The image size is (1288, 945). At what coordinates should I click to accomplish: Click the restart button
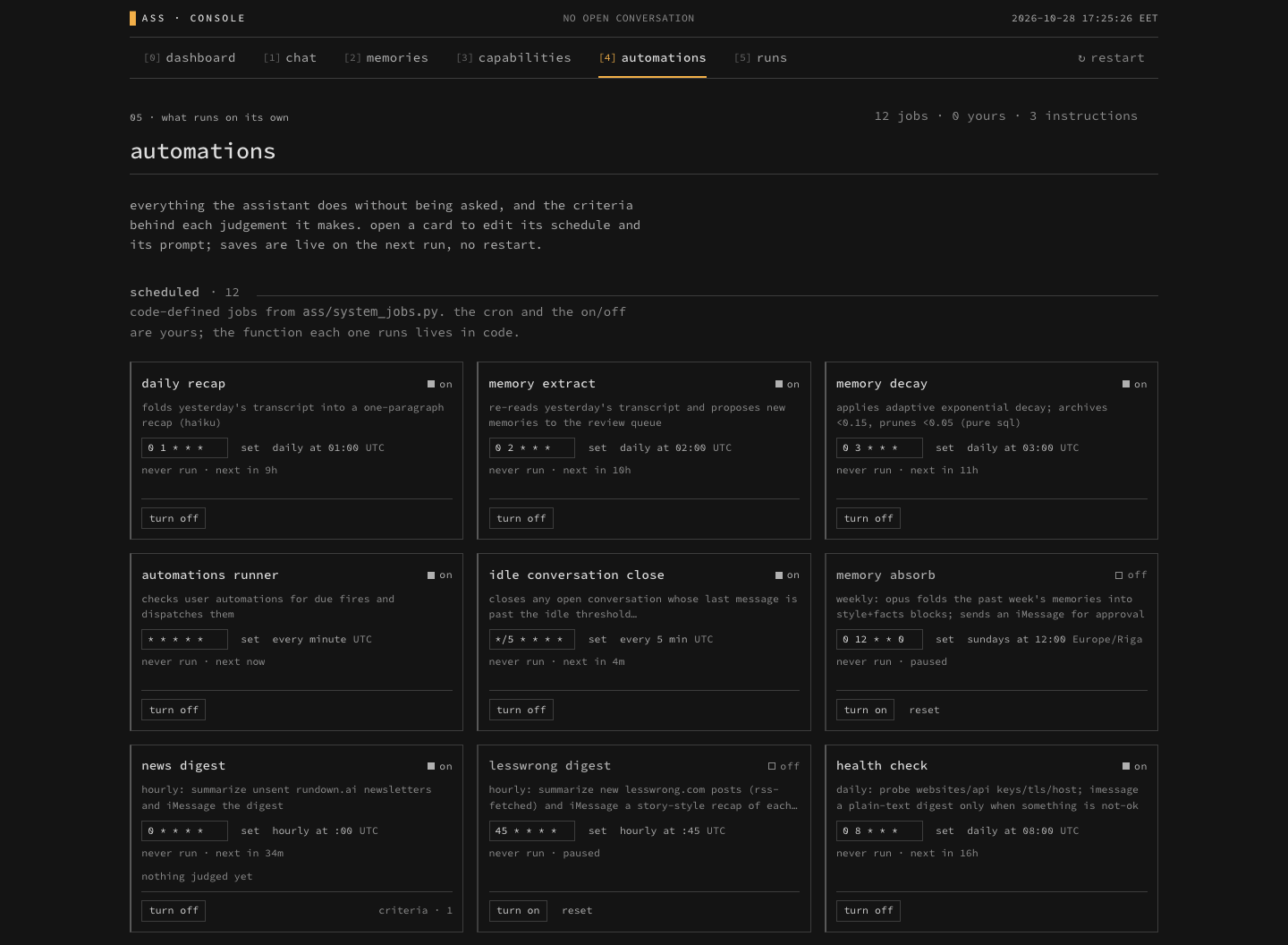tap(1111, 58)
